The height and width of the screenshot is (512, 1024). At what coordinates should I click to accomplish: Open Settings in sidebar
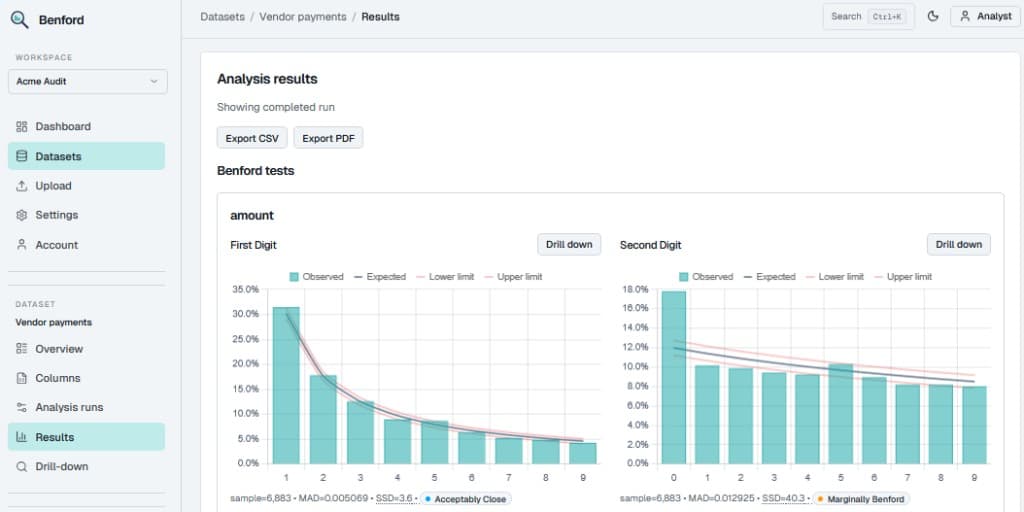point(86,216)
